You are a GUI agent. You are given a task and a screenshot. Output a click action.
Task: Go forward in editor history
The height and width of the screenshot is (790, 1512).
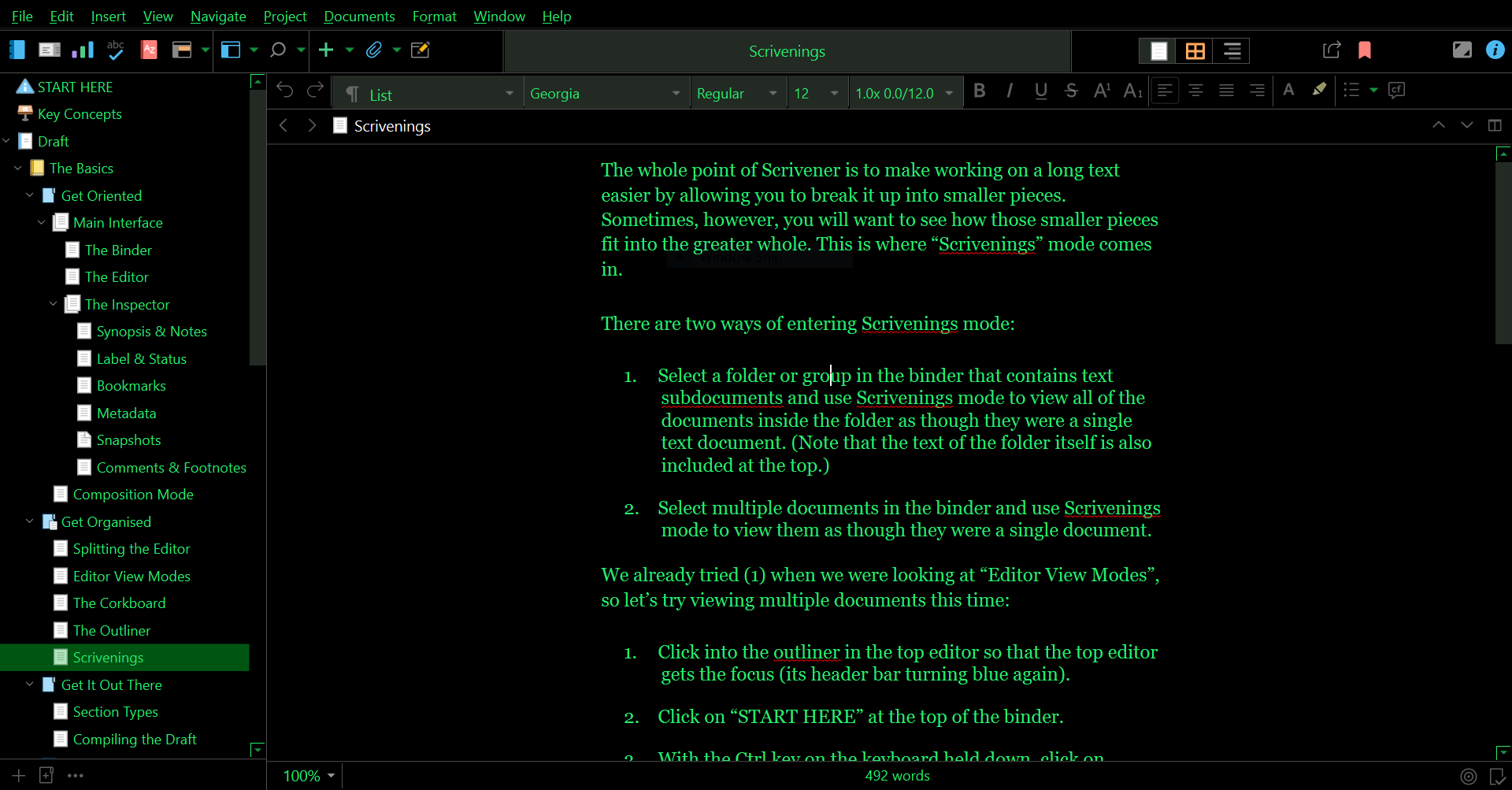(312, 126)
